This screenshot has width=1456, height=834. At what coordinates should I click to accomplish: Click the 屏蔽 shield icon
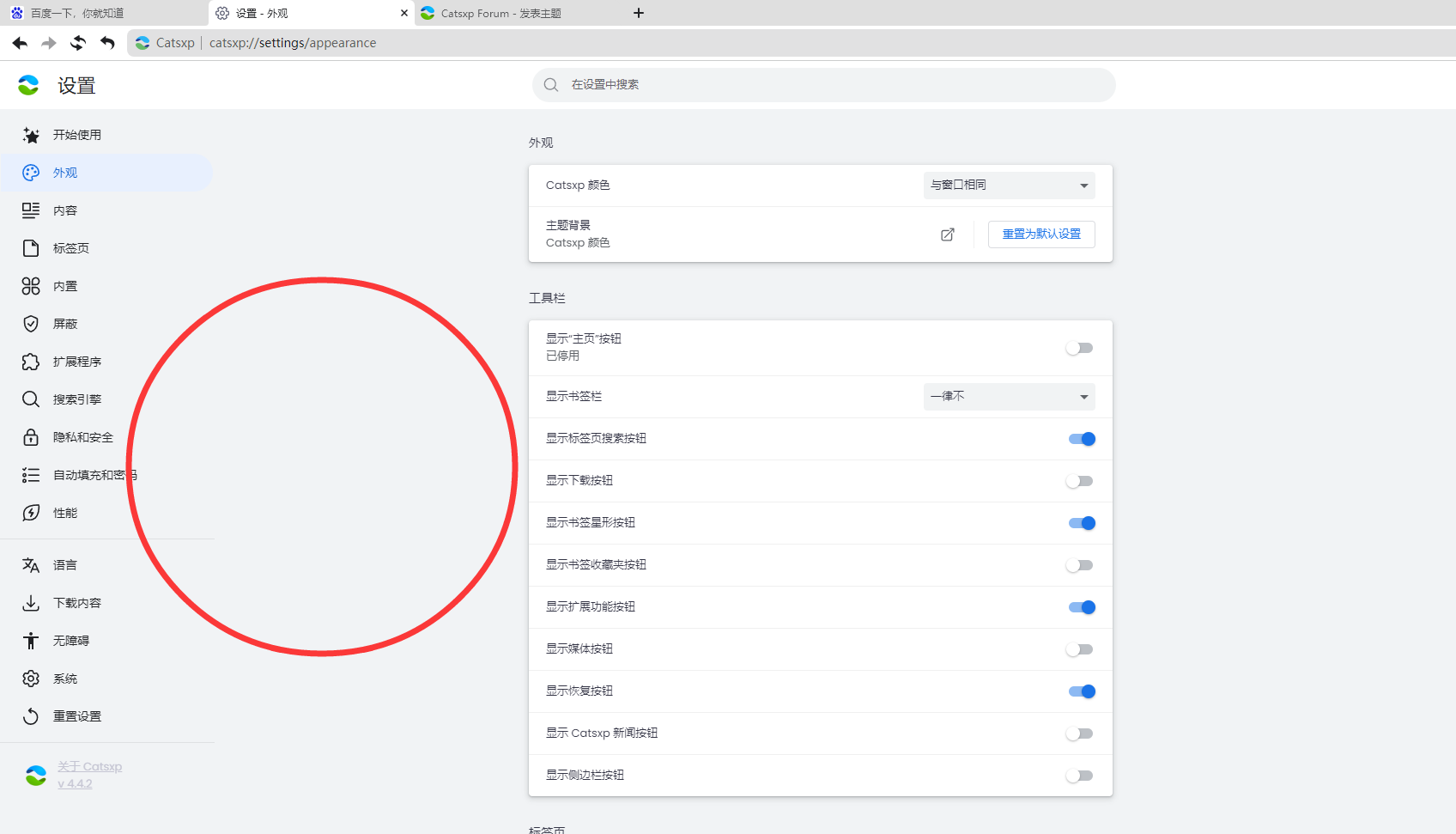31,324
